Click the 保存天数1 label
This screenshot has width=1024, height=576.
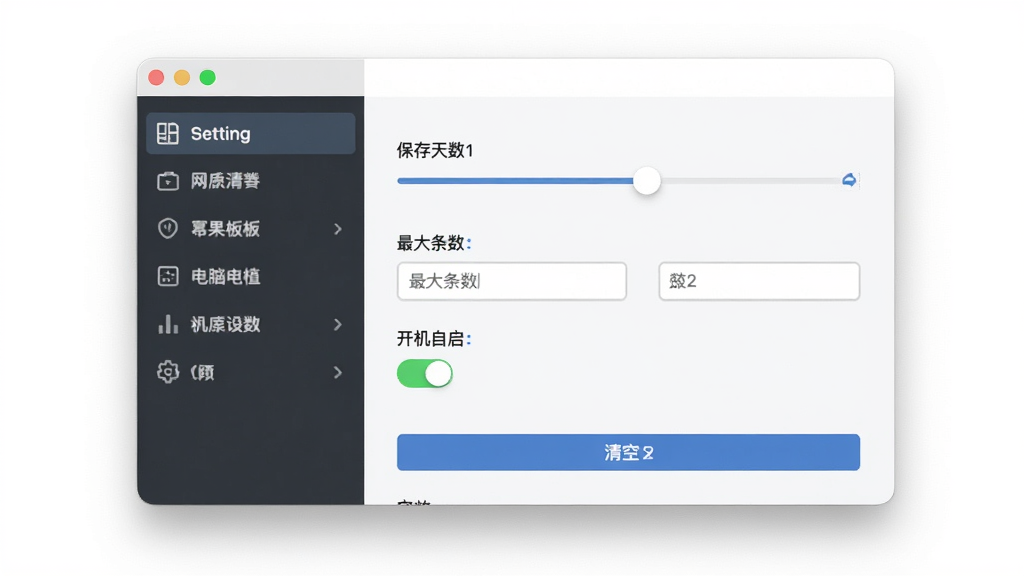coord(435,151)
